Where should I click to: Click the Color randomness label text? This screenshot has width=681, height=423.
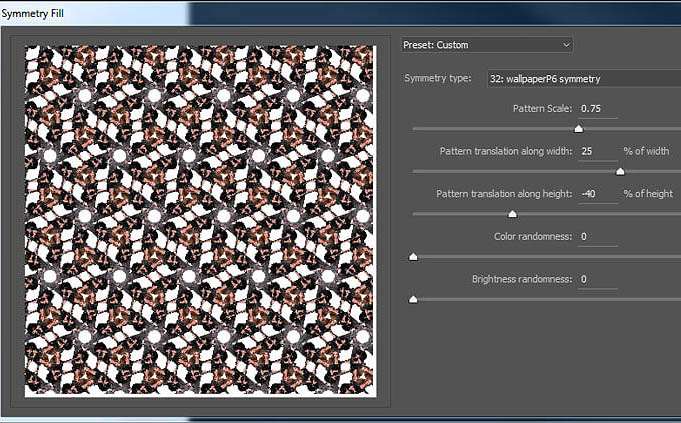point(533,237)
